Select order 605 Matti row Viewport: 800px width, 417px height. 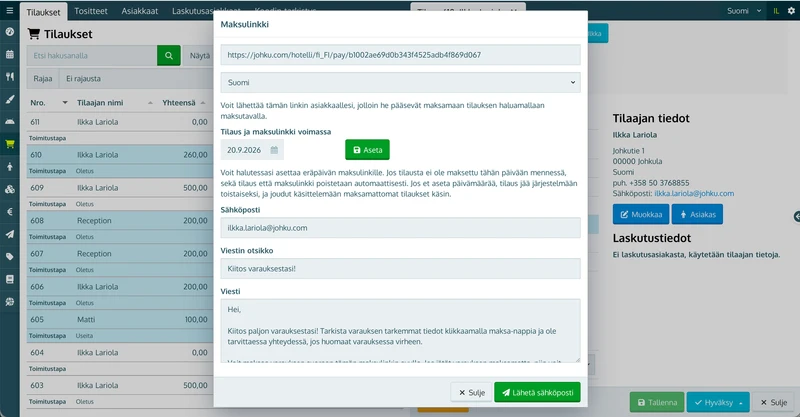[120, 320]
